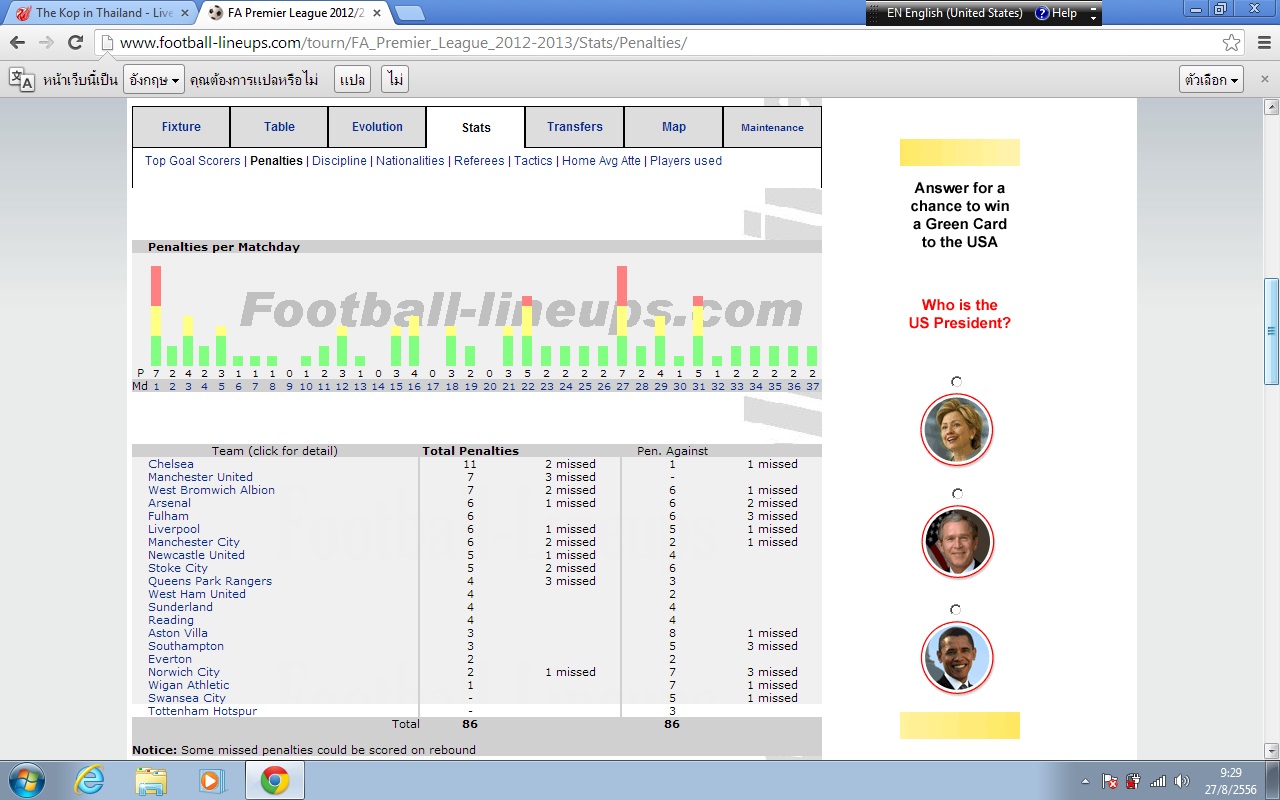Open the volume control in the tray
Screen dimensions: 1280x800
tap(1182, 781)
